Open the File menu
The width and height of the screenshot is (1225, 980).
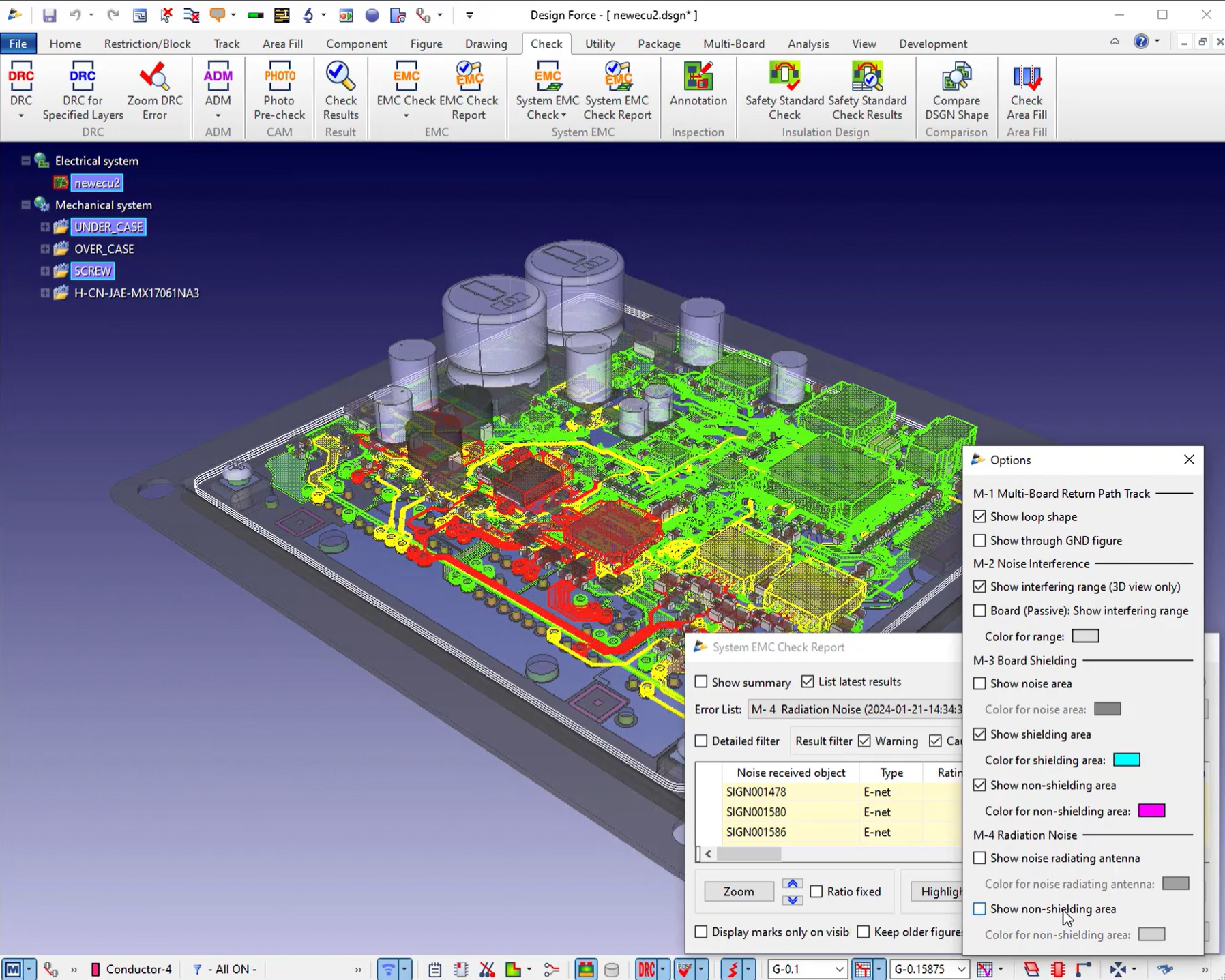18,44
